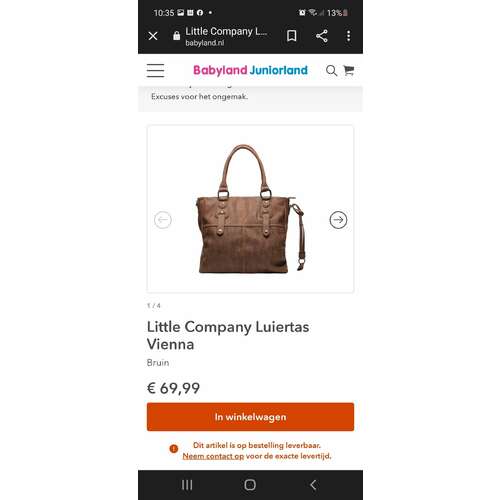Show previous product image with left arrow
This screenshot has width=500, height=500.
pyautogui.click(x=163, y=220)
